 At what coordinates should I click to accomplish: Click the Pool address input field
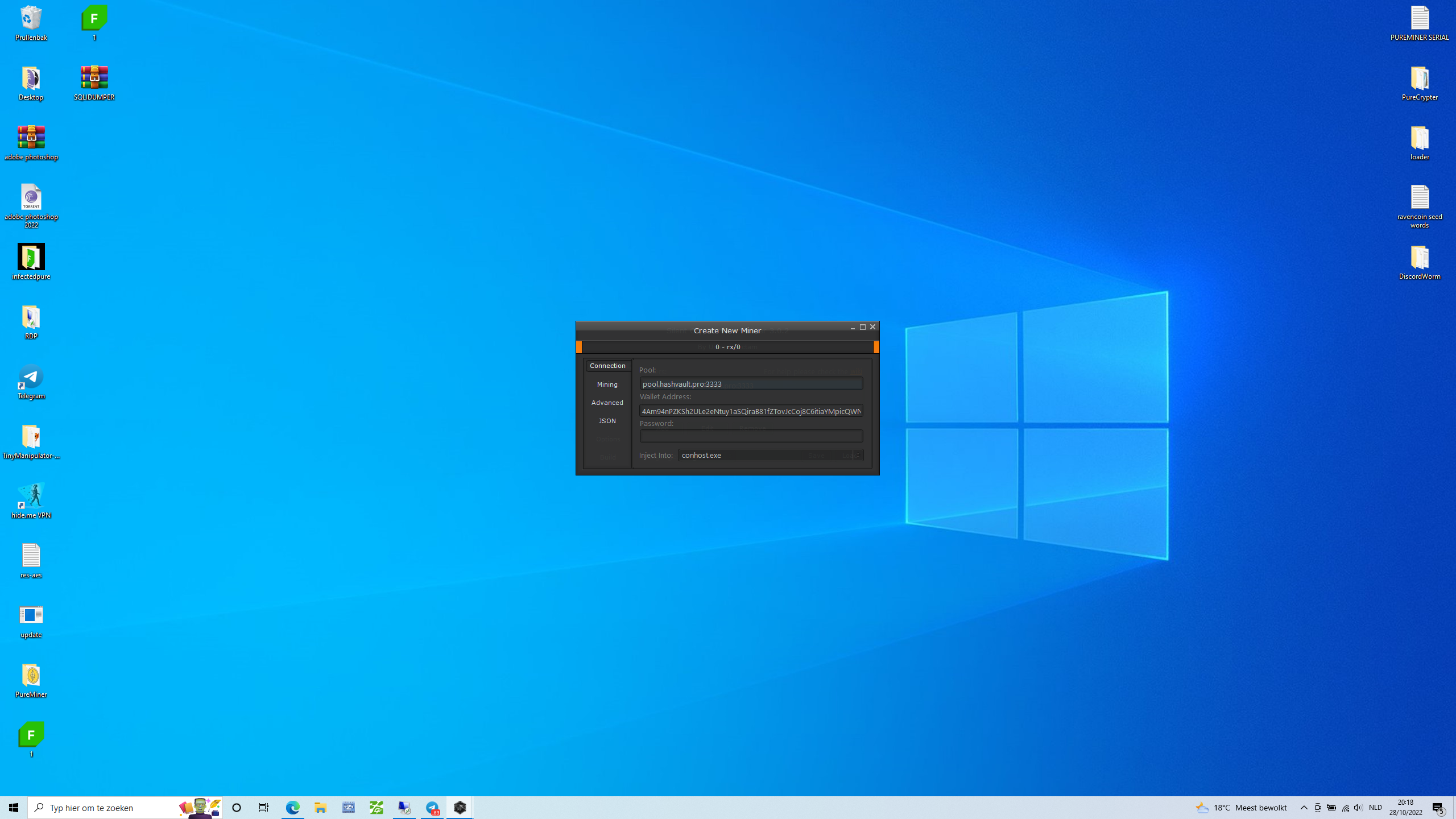tap(751, 384)
